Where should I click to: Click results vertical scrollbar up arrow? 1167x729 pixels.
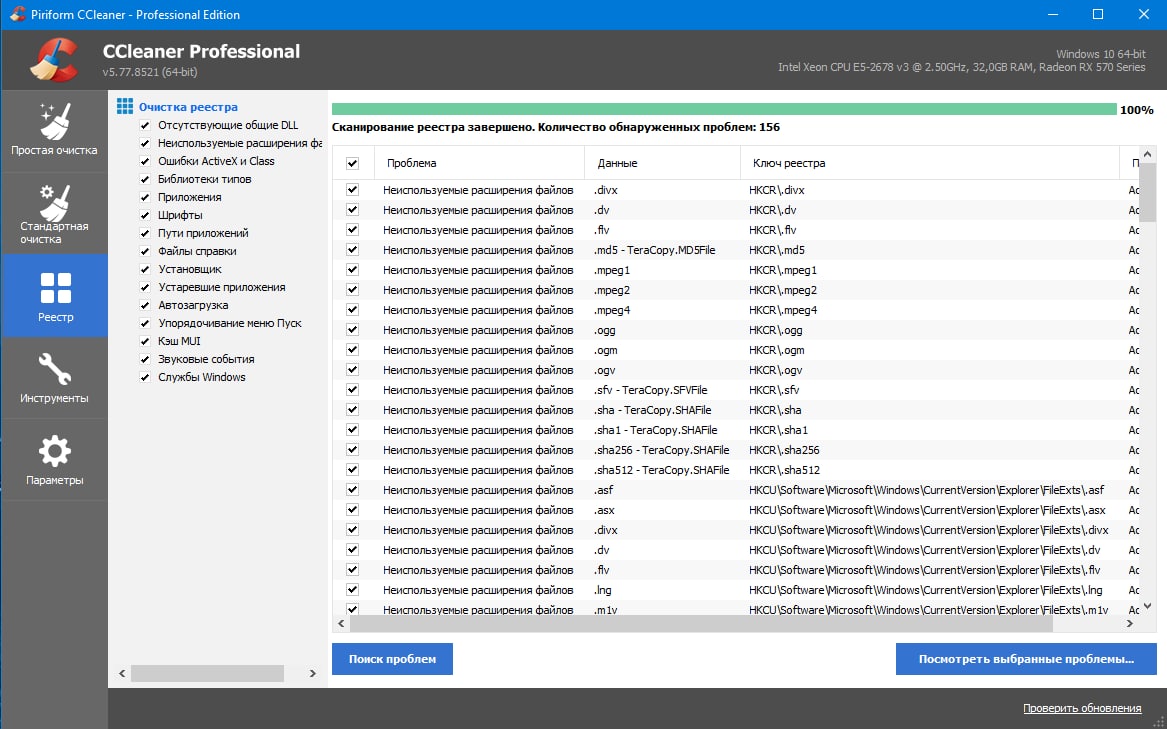coord(1148,154)
